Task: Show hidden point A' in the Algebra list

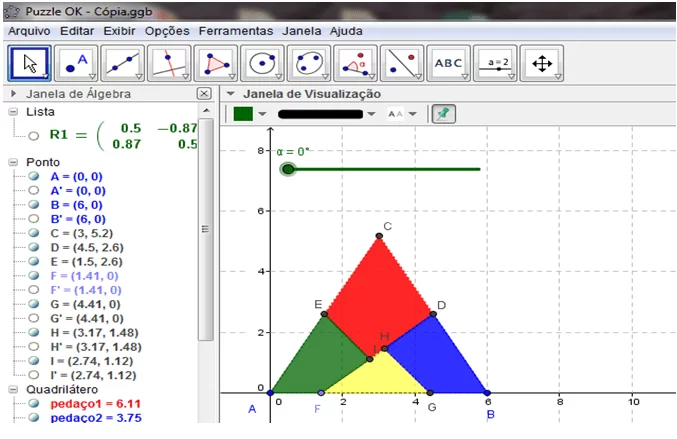Action: point(34,190)
